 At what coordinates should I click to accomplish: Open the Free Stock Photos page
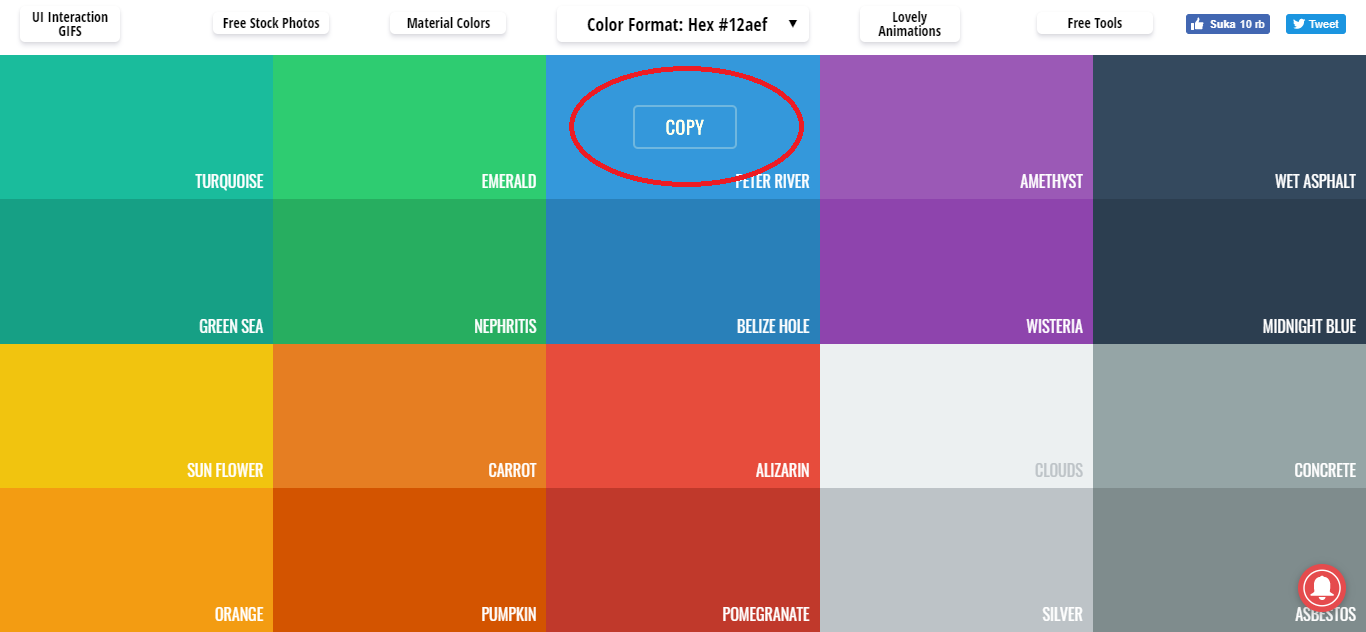(270, 21)
